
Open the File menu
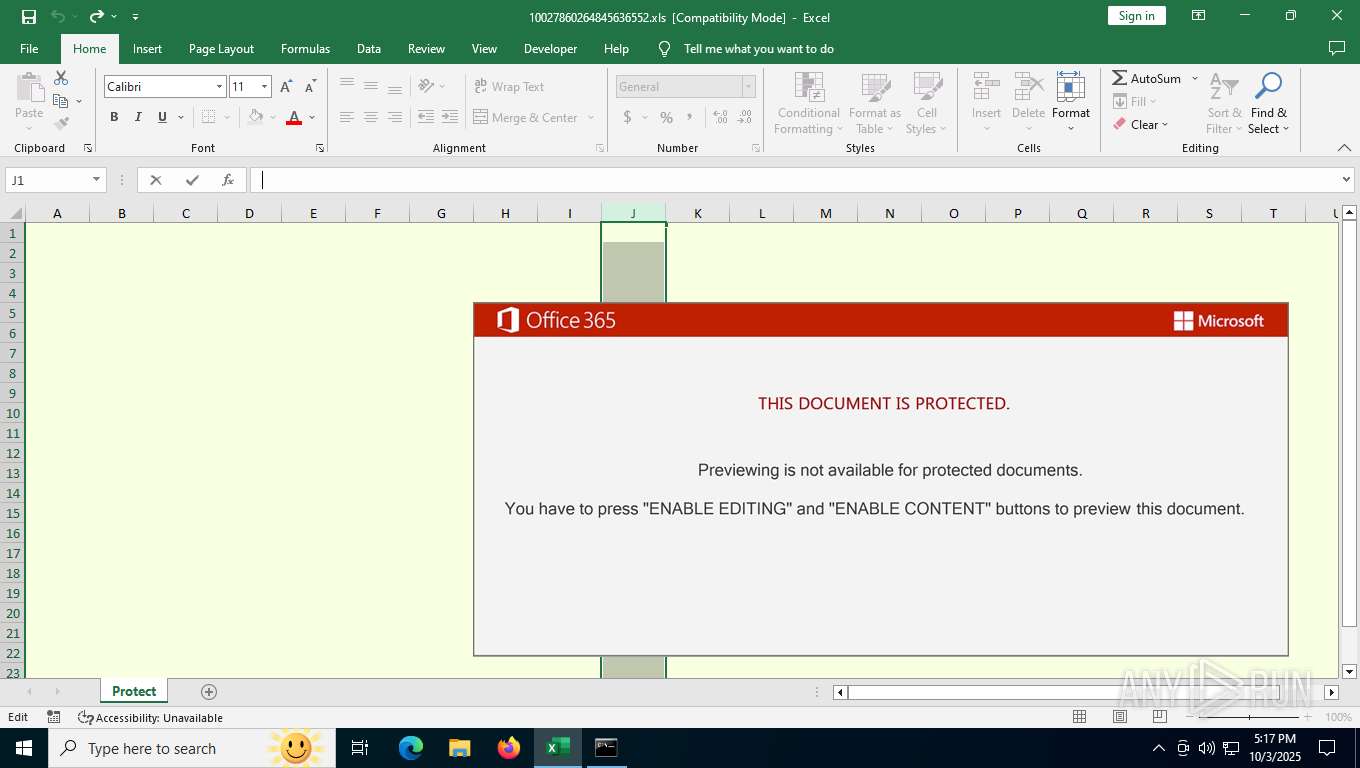point(29,48)
